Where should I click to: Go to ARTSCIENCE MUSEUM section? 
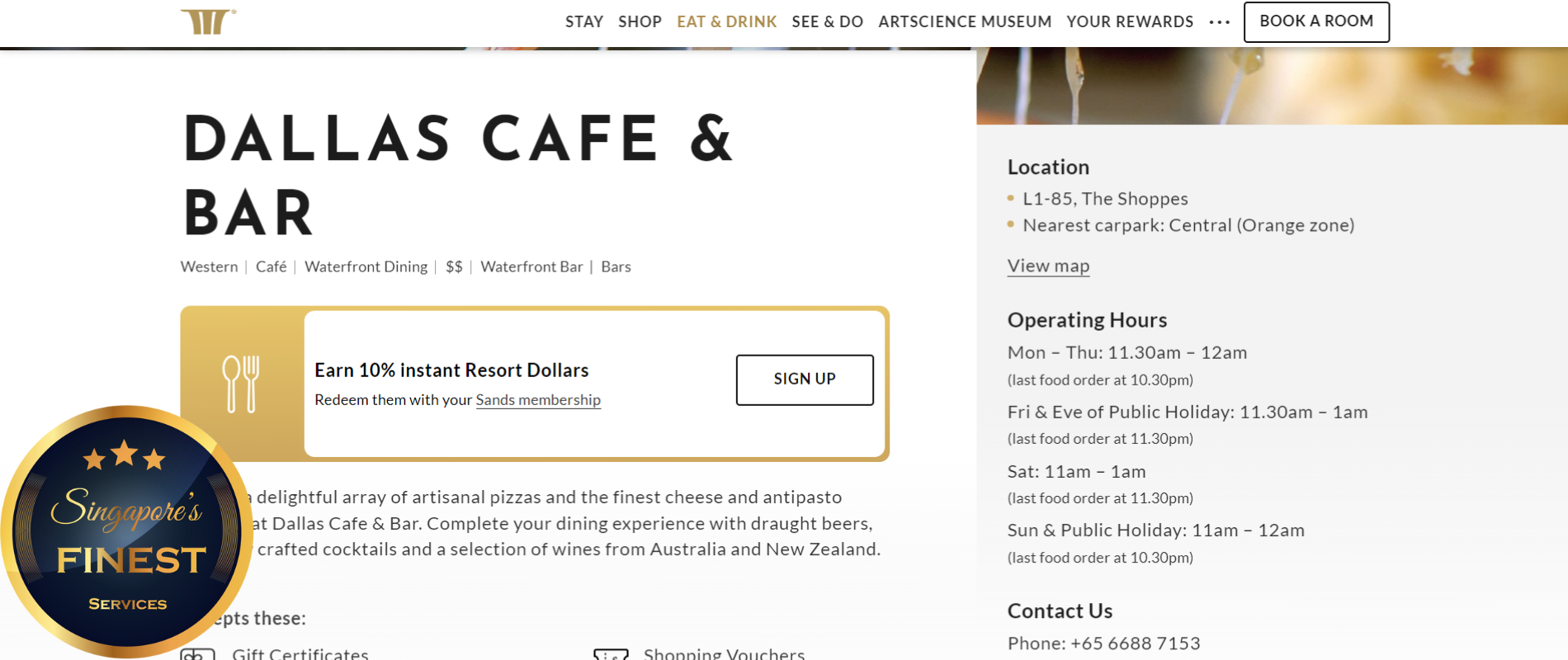click(965, 21)
